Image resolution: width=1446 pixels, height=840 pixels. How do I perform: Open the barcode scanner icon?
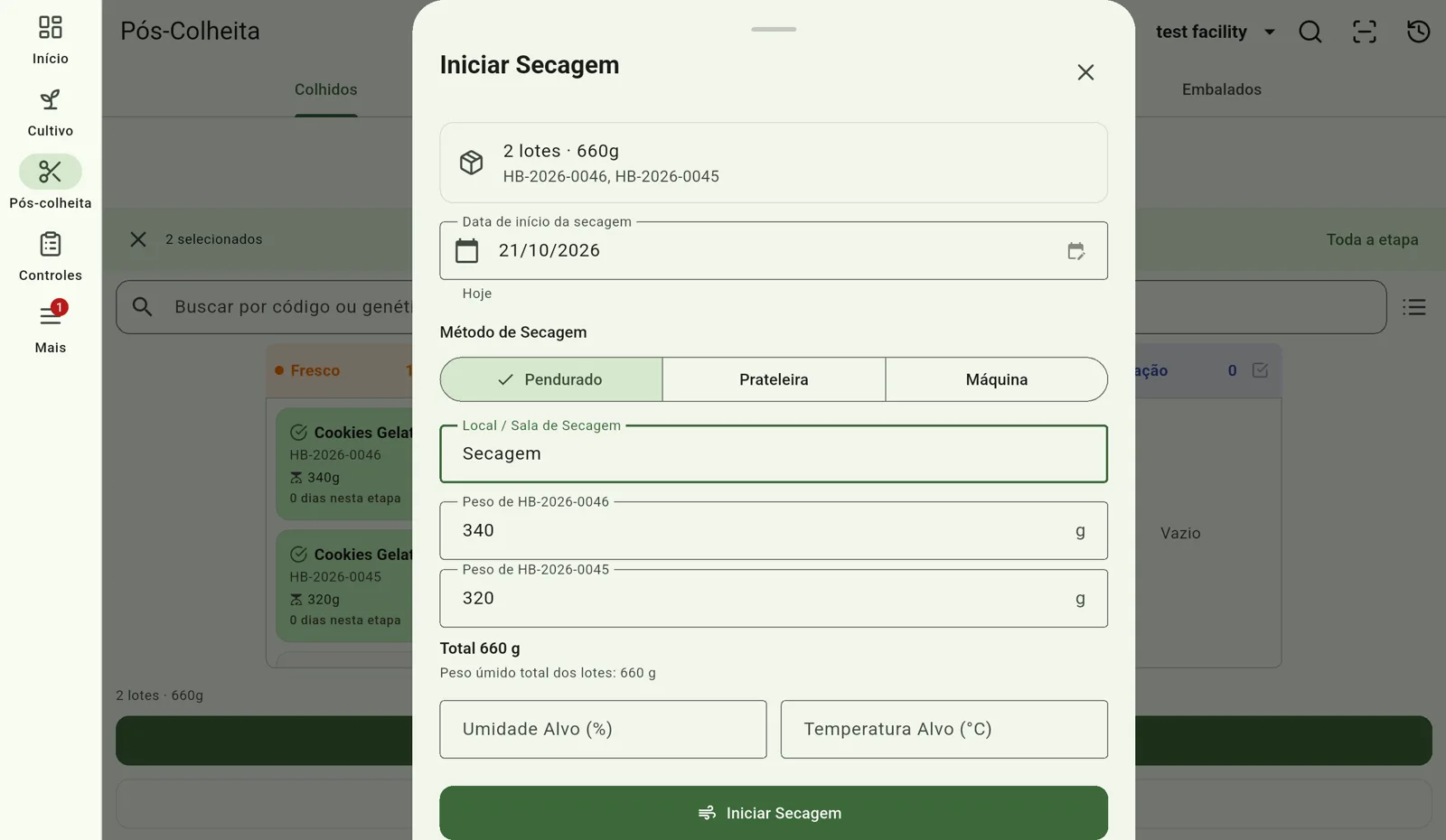tap(1365, 32)
